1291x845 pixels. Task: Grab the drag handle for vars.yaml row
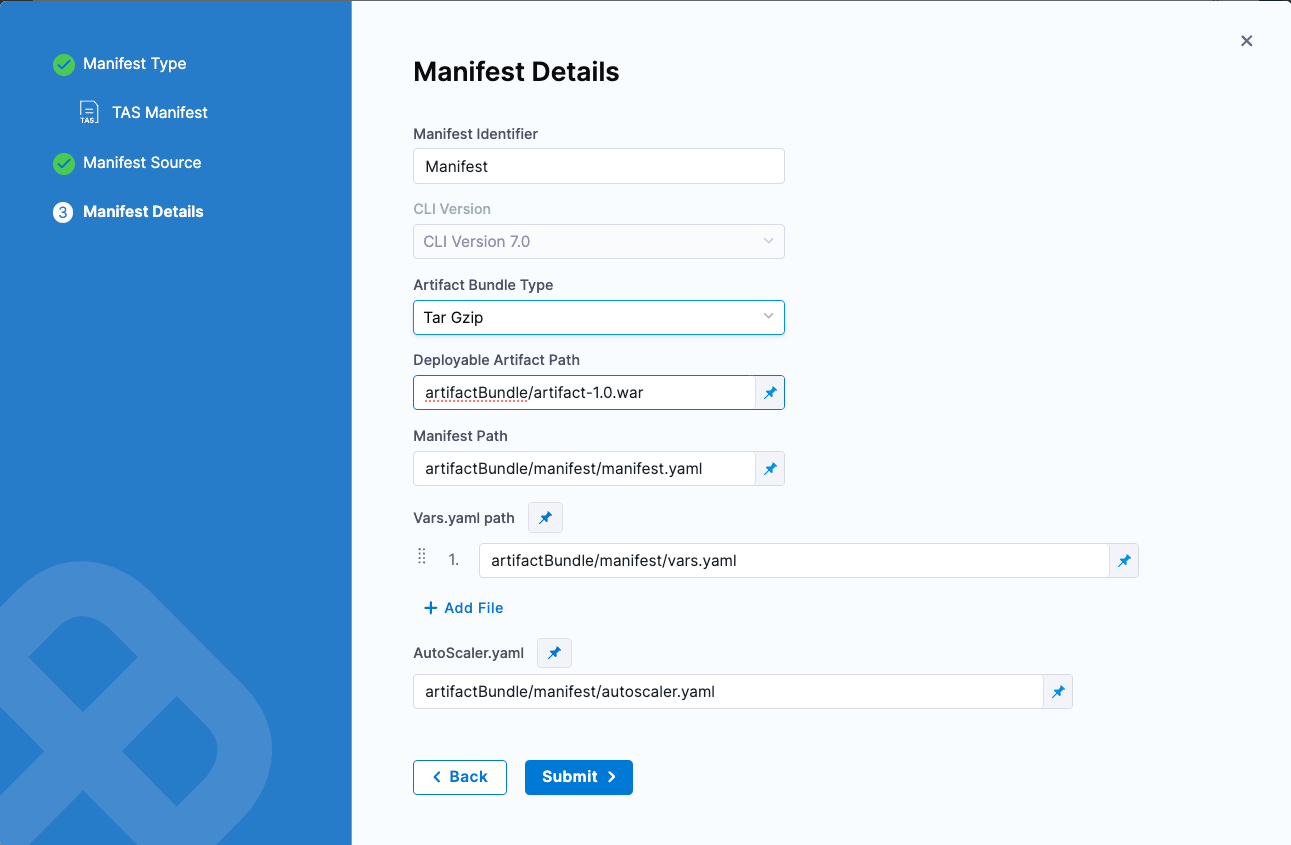[422, 557]
